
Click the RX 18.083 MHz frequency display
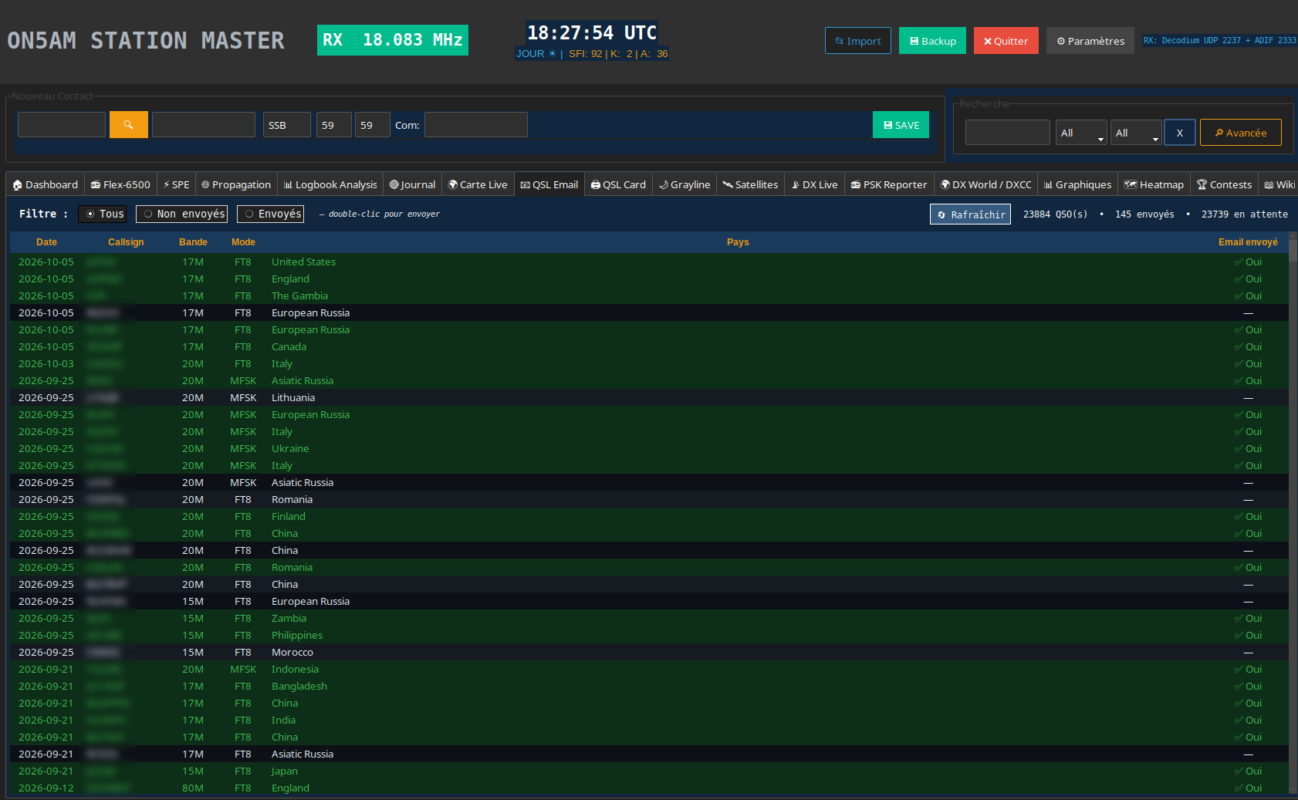click(x=392, y=40)
